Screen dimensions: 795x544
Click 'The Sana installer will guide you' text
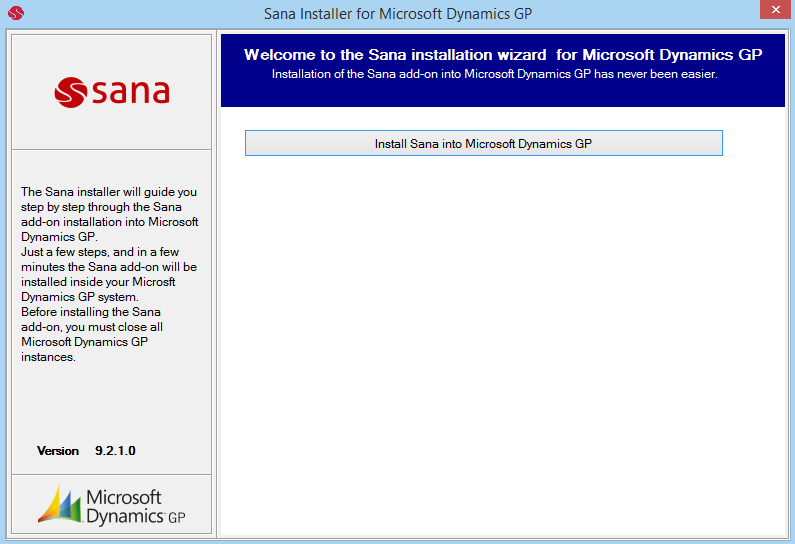[x=109, y=192]
